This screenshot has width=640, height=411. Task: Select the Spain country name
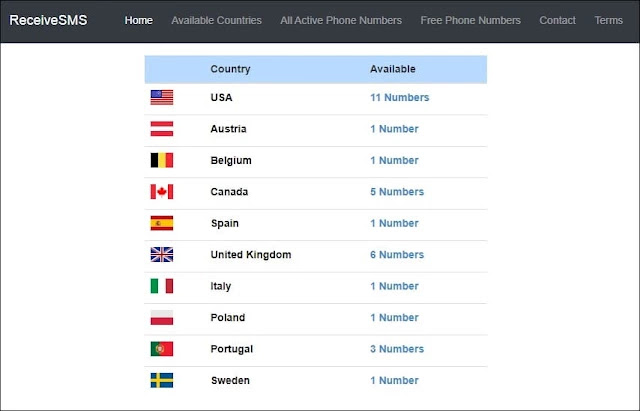[224, 223]
